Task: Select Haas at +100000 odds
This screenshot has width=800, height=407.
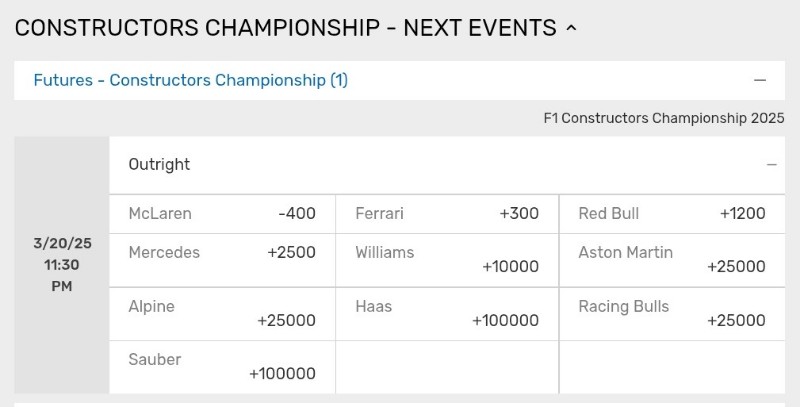Action: click(447, 314)
